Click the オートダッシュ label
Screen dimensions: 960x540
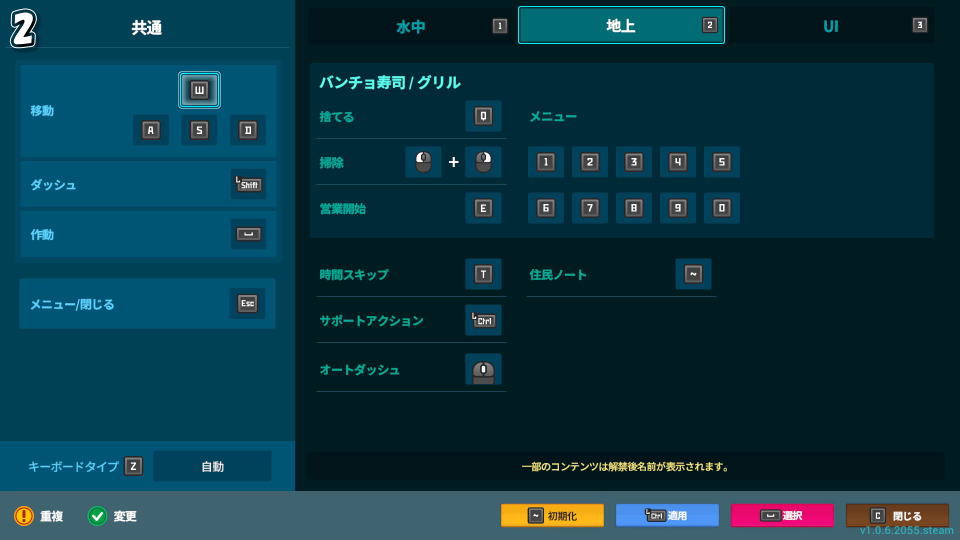pos(359,370)
